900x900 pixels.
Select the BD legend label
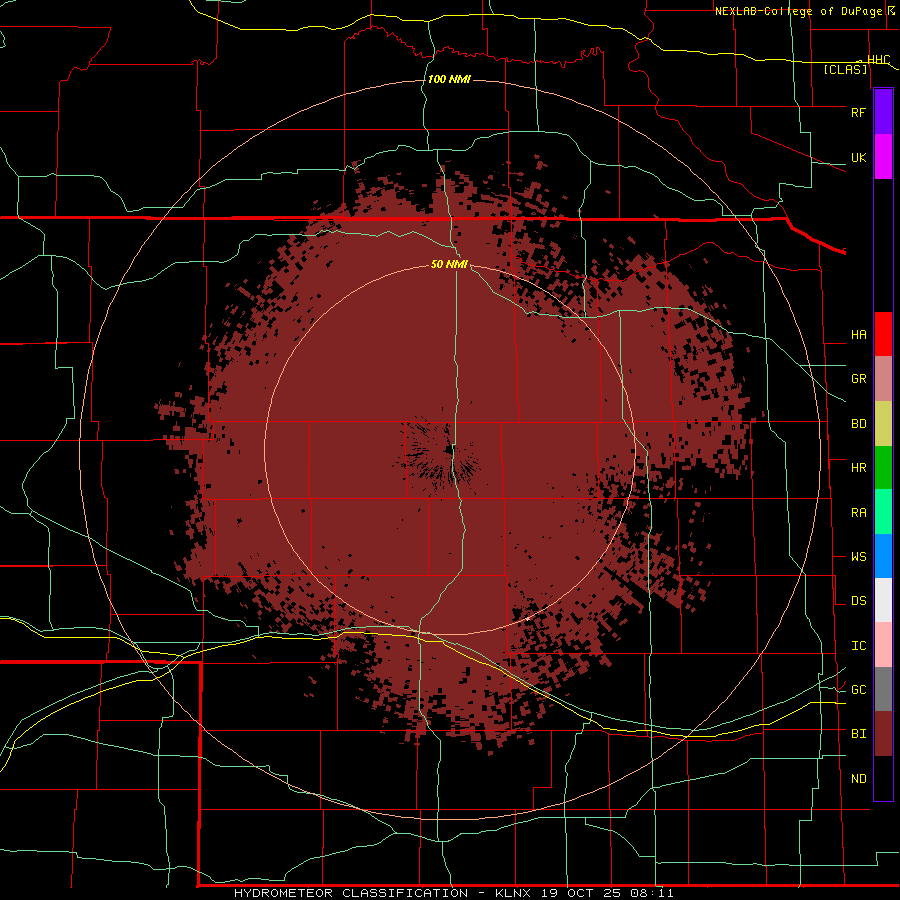[x=858, y=424]
